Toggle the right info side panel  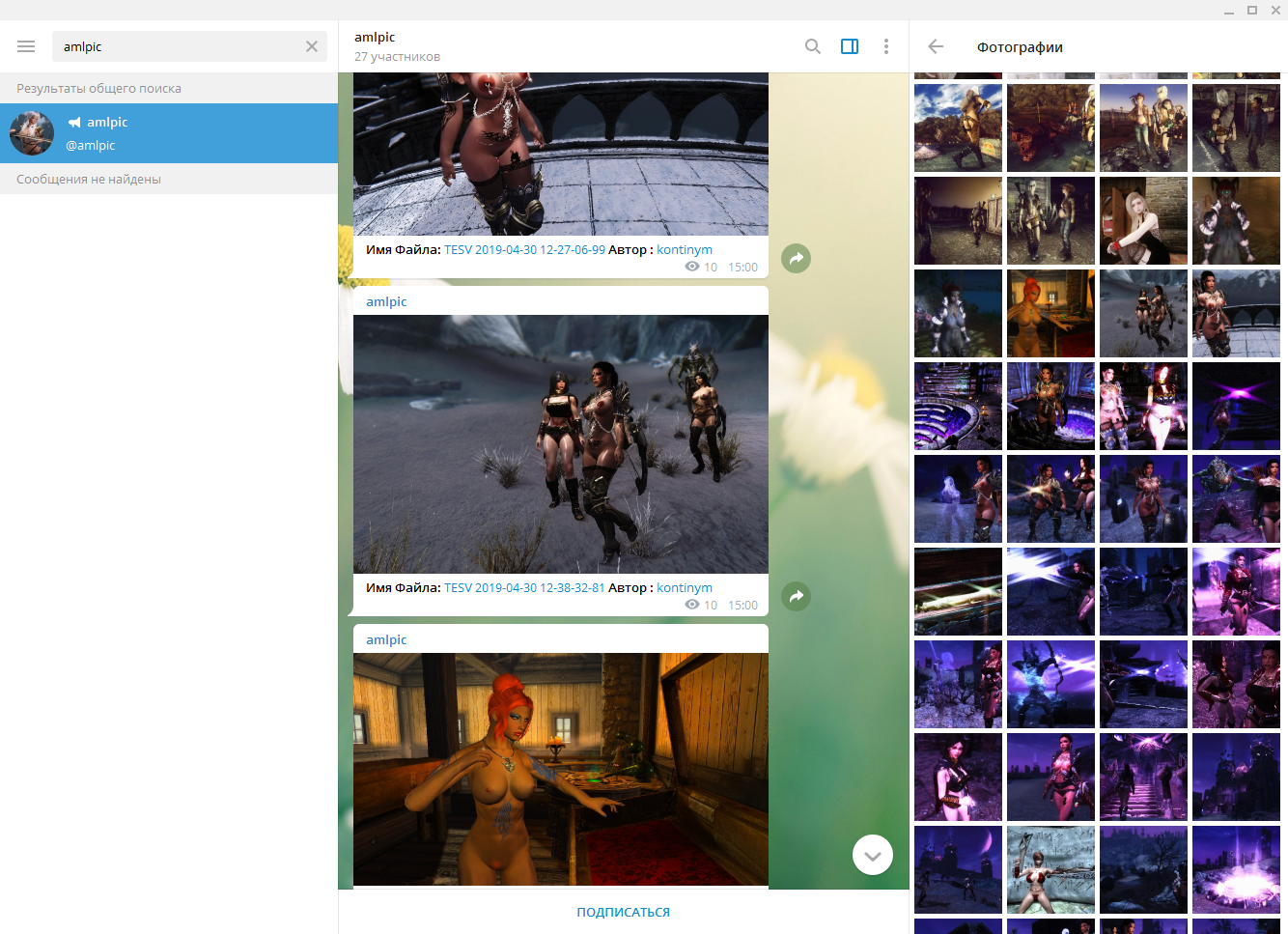click(x=850, y=46)
